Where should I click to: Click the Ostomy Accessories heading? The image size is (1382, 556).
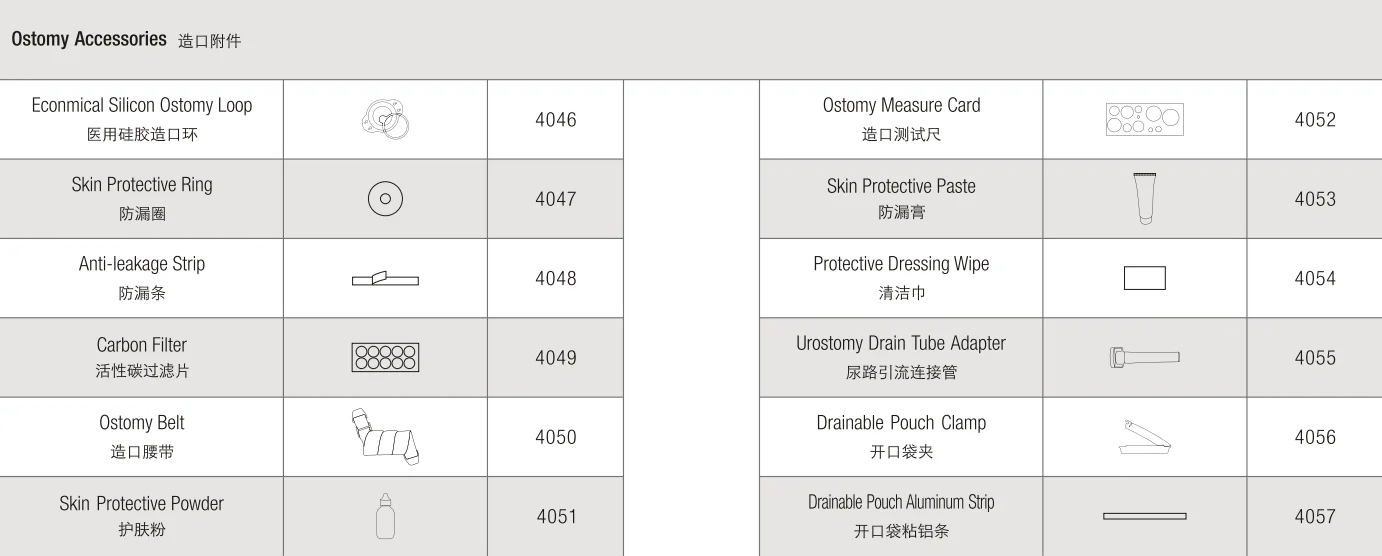point(89,39)
